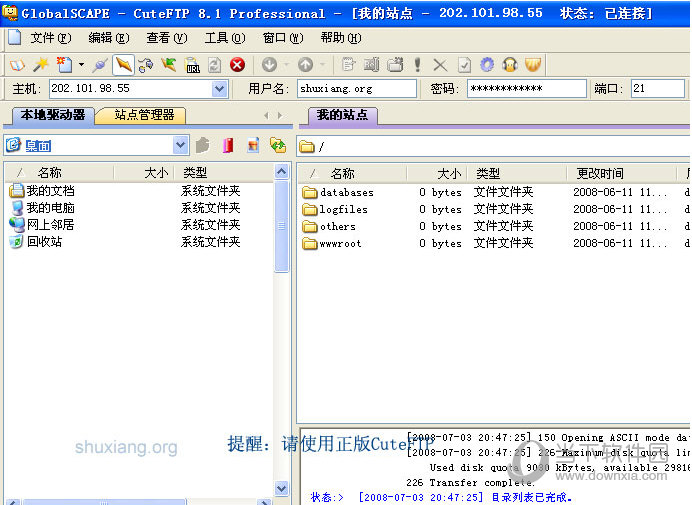Screen dimensions: 692x505
Task: Select the wwwroot remote folder
Action: 332,243
